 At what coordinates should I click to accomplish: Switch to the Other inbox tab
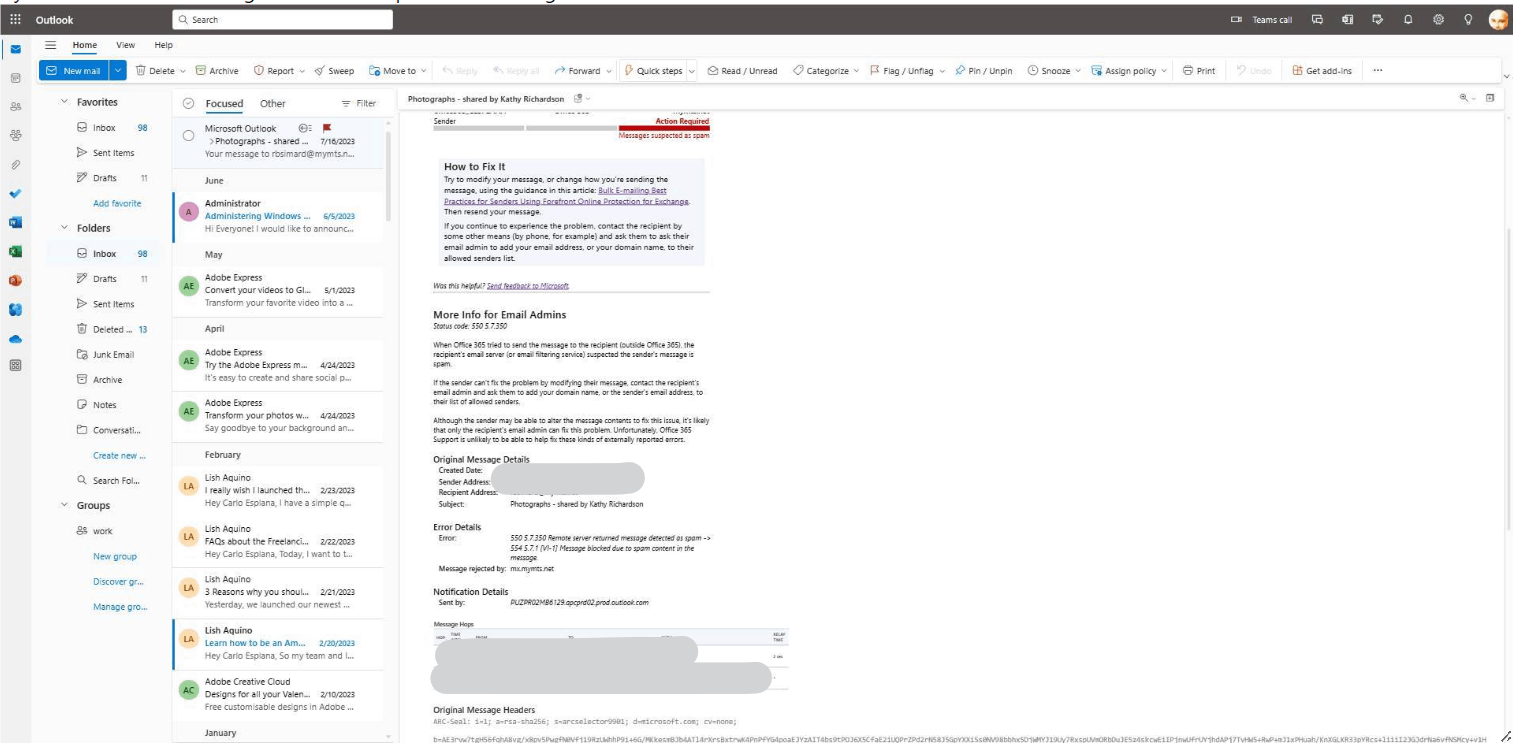tap(272, 103)
